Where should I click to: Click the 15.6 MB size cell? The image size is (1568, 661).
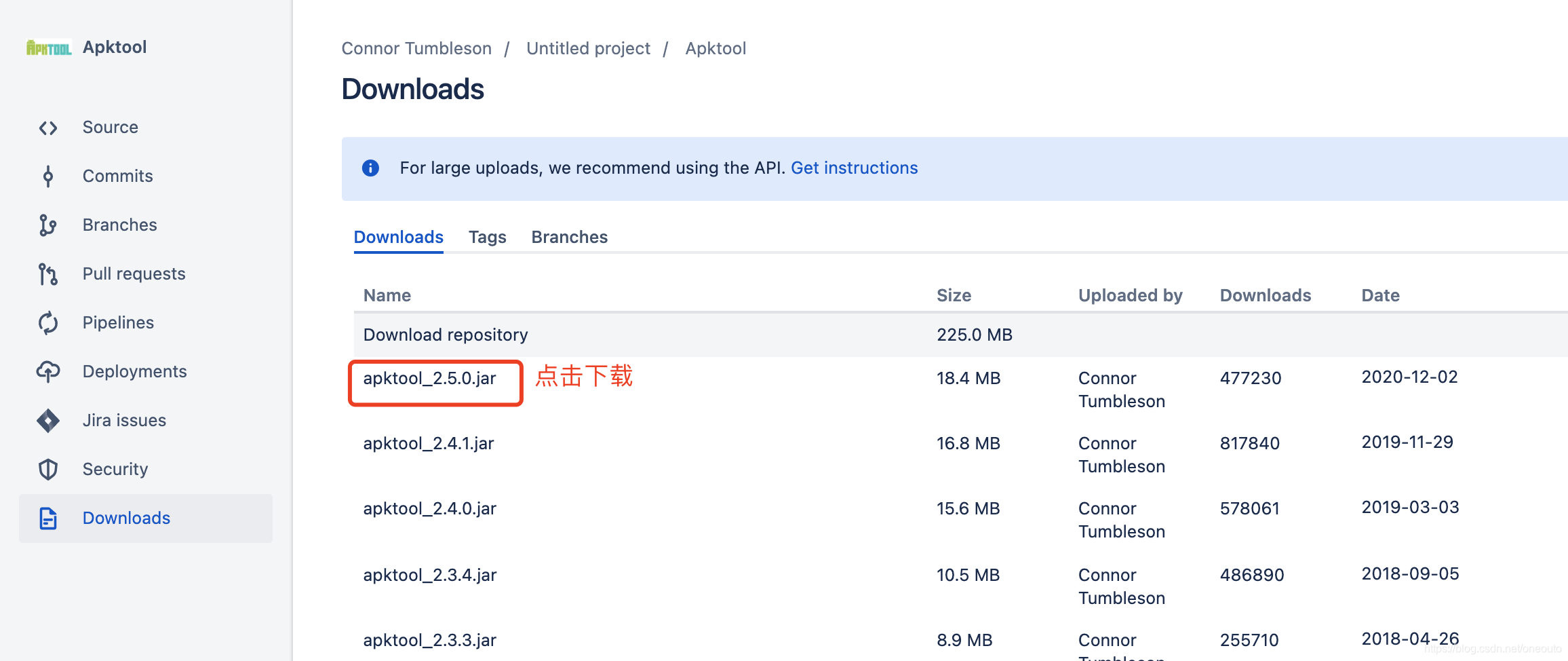pyautogui.click(x=968, y=508)
